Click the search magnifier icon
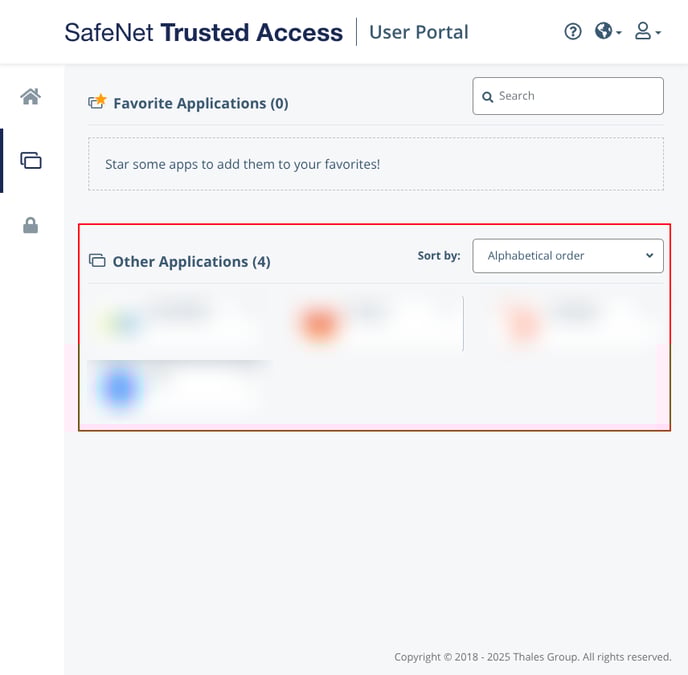The image size is (688, 675). pos(488,97)
